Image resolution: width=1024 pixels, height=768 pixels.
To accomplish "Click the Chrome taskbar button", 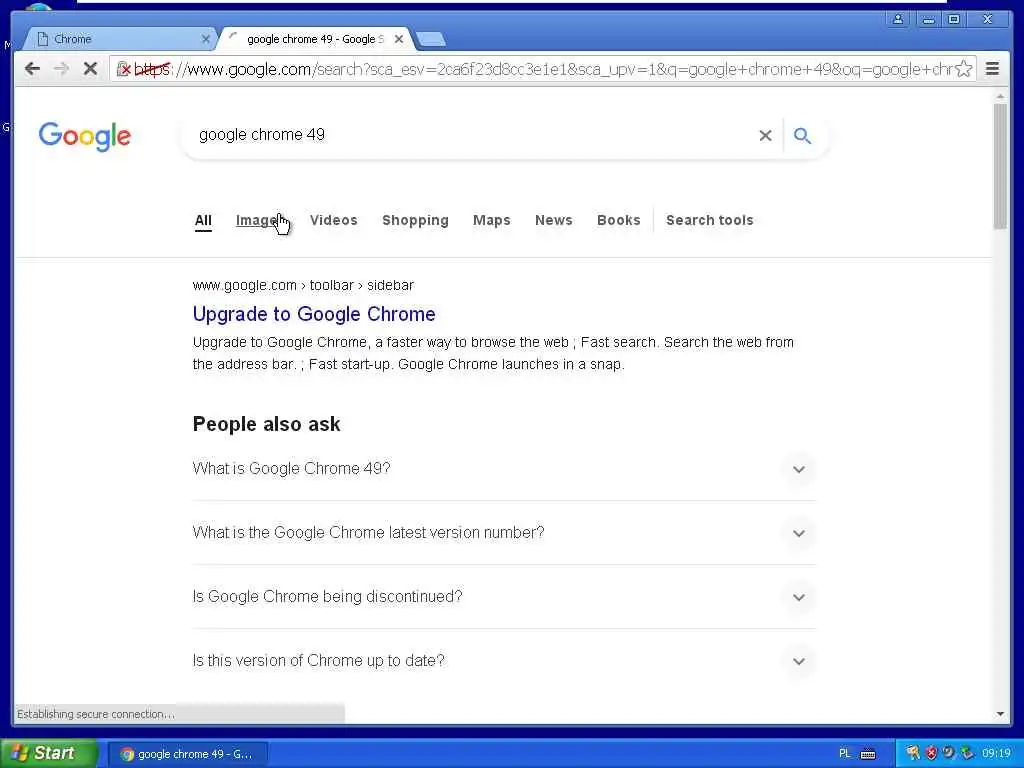I will (187, 754).
